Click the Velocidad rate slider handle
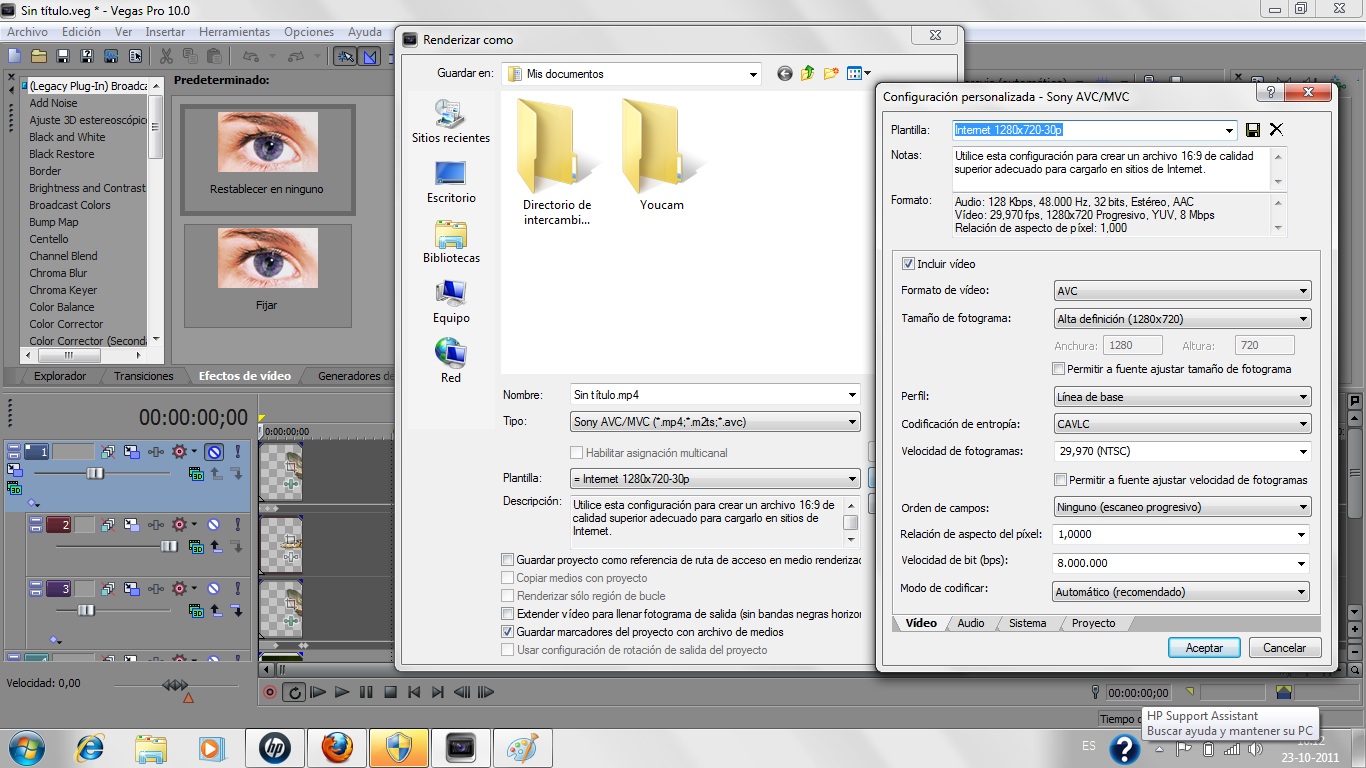 175,685
